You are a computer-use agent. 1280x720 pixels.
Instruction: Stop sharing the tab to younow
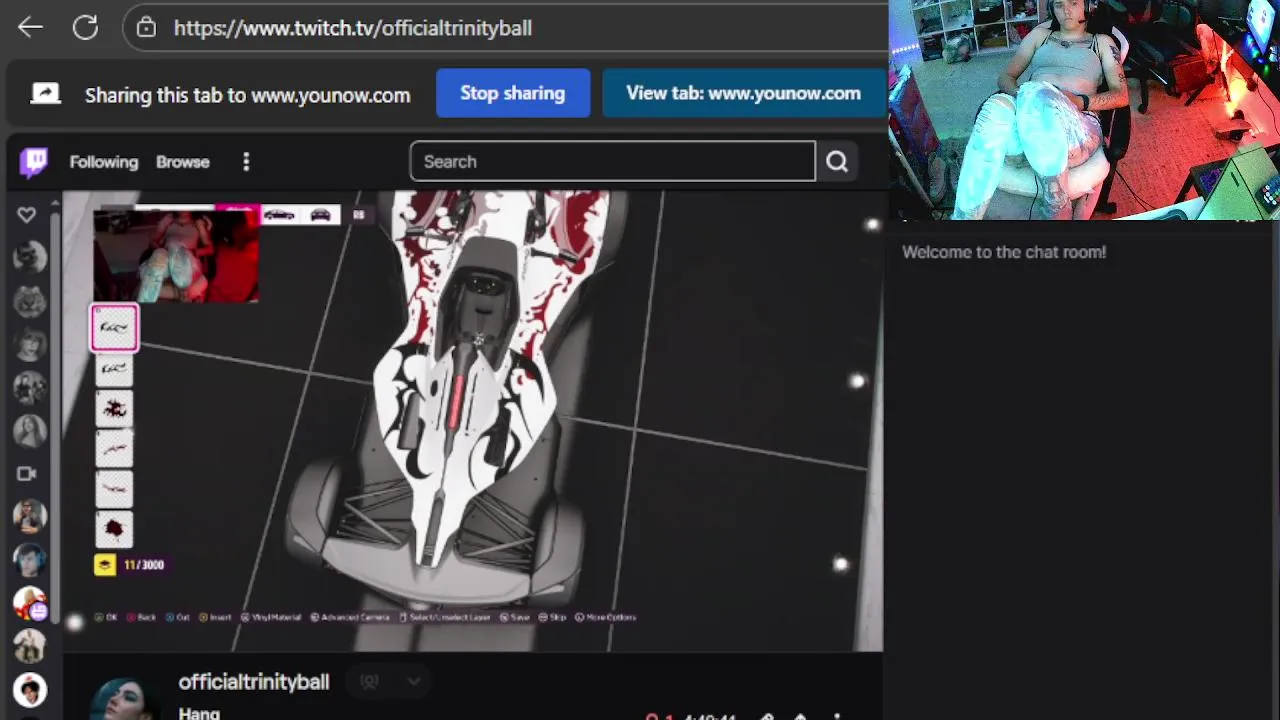pos(513,93)
